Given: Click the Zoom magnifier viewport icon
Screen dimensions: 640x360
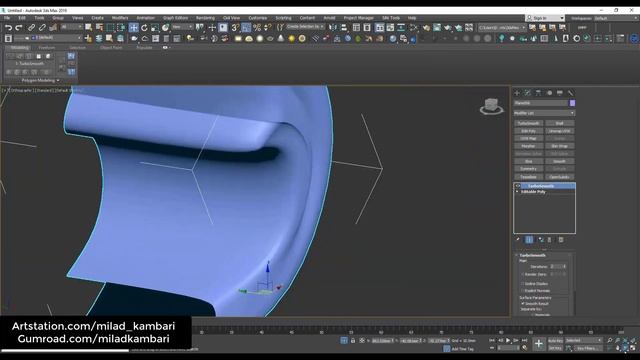Looking at the screenshot, I should (610, 340).
